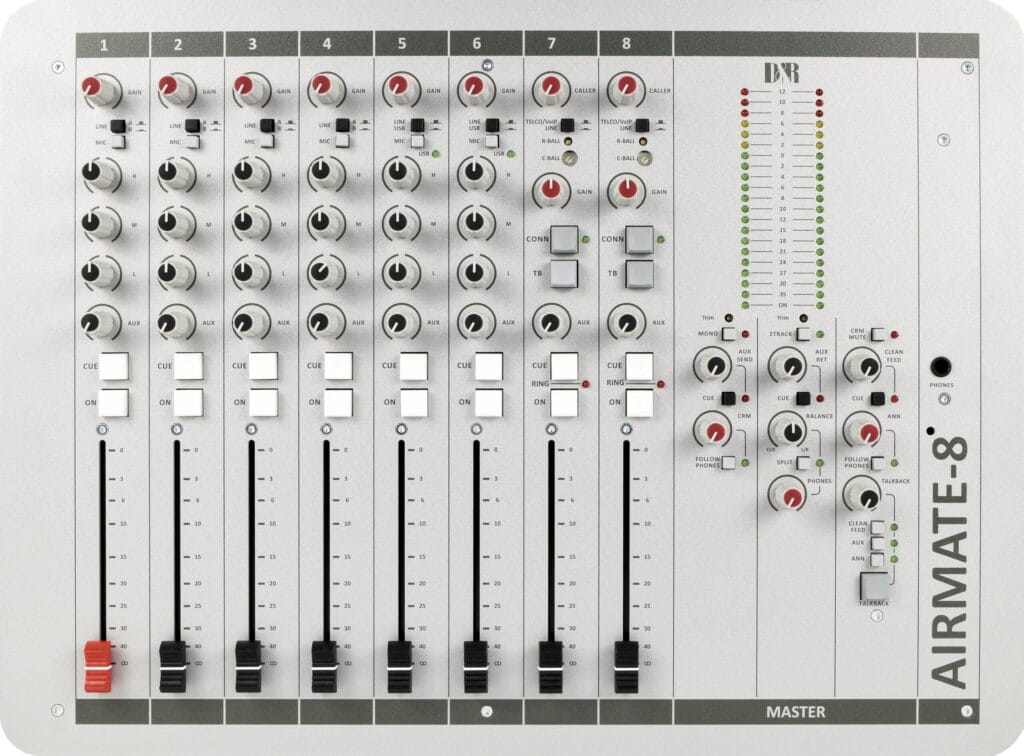Click the red CRM level knob
This screenshot has height=756, width=1024.
click(x=715, y=431)
